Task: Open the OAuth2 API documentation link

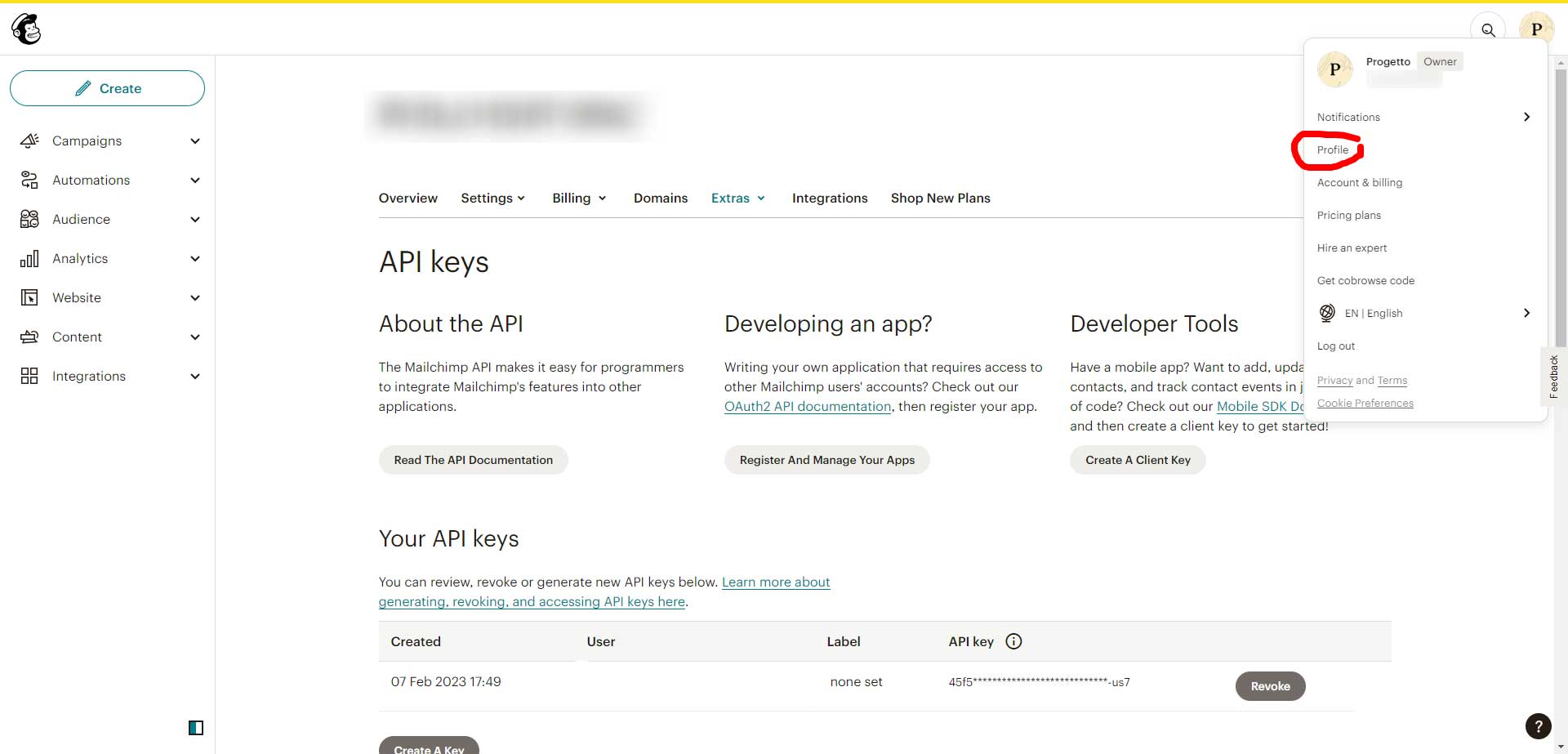Action: (x=807, y=406)
